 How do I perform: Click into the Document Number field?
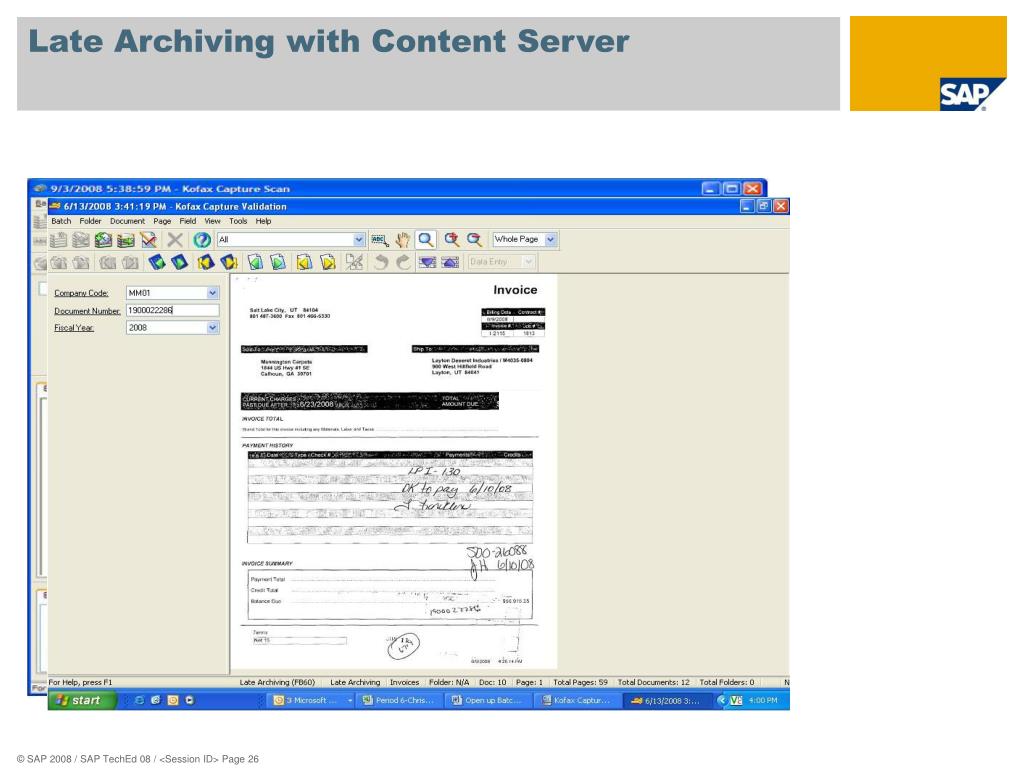click(172, 310)
